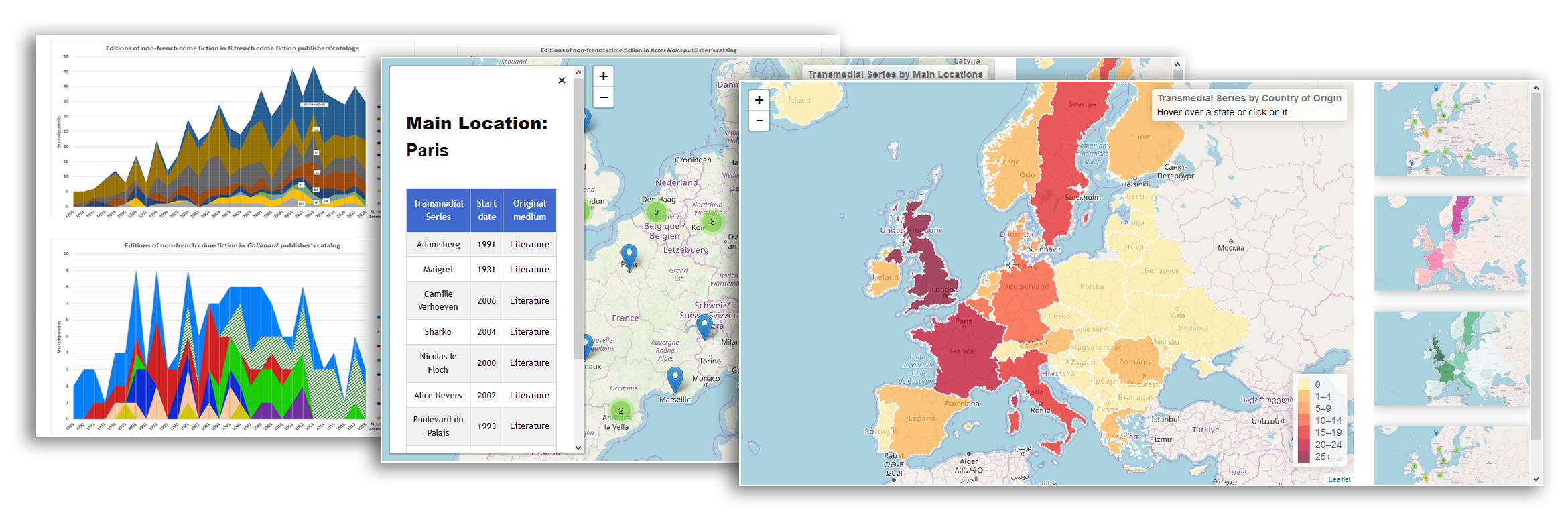The image size is (1568, 523).
Task: Open the pink choropleth map thumbnail
Action: tap(1451, 243)
